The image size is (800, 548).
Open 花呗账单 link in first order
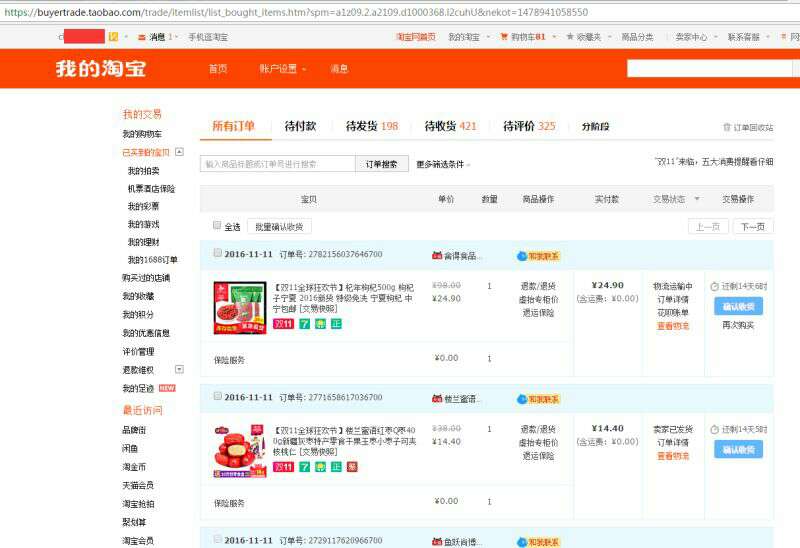[x=673, y=313]
